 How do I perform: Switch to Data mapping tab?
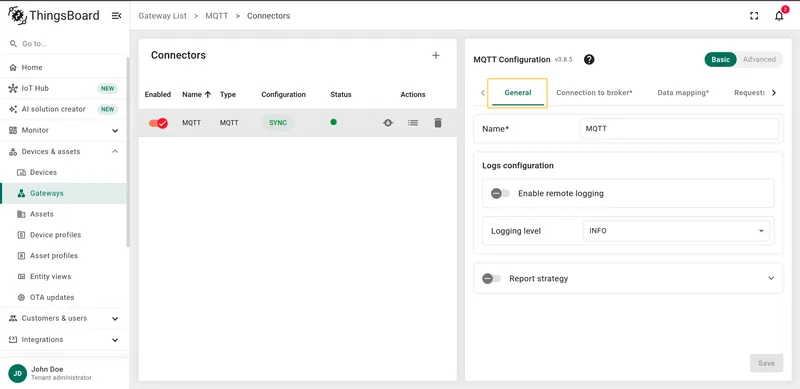(683, 93)
